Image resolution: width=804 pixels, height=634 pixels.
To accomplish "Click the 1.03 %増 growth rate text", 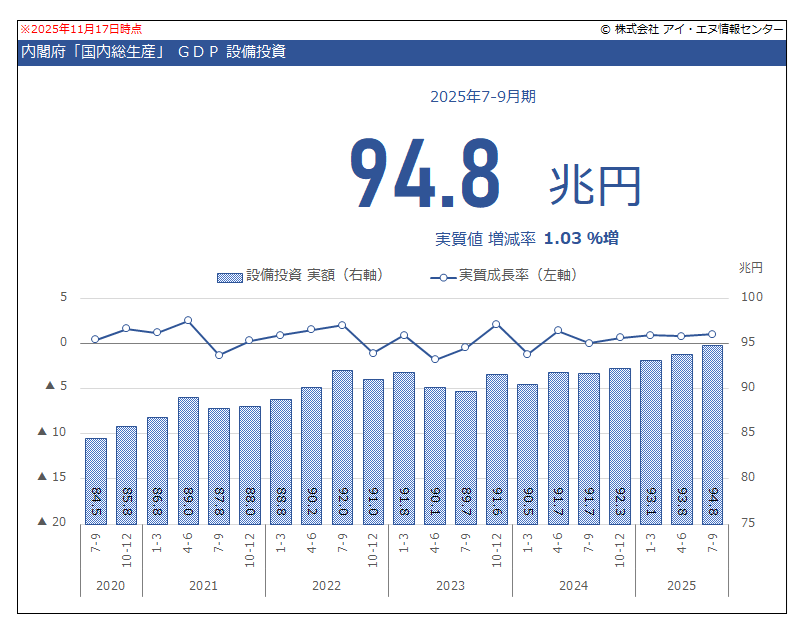I will point(580,238).
